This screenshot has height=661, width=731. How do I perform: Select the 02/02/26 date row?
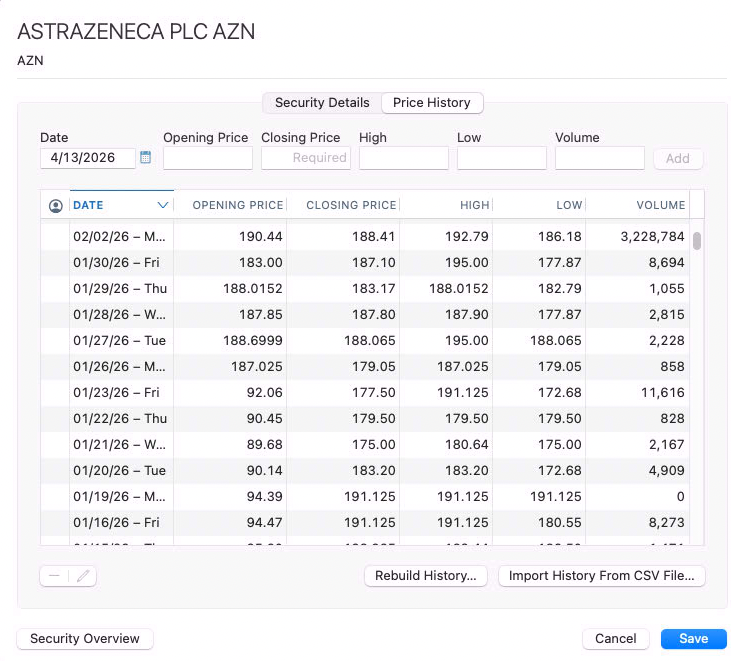coord(365,237)
